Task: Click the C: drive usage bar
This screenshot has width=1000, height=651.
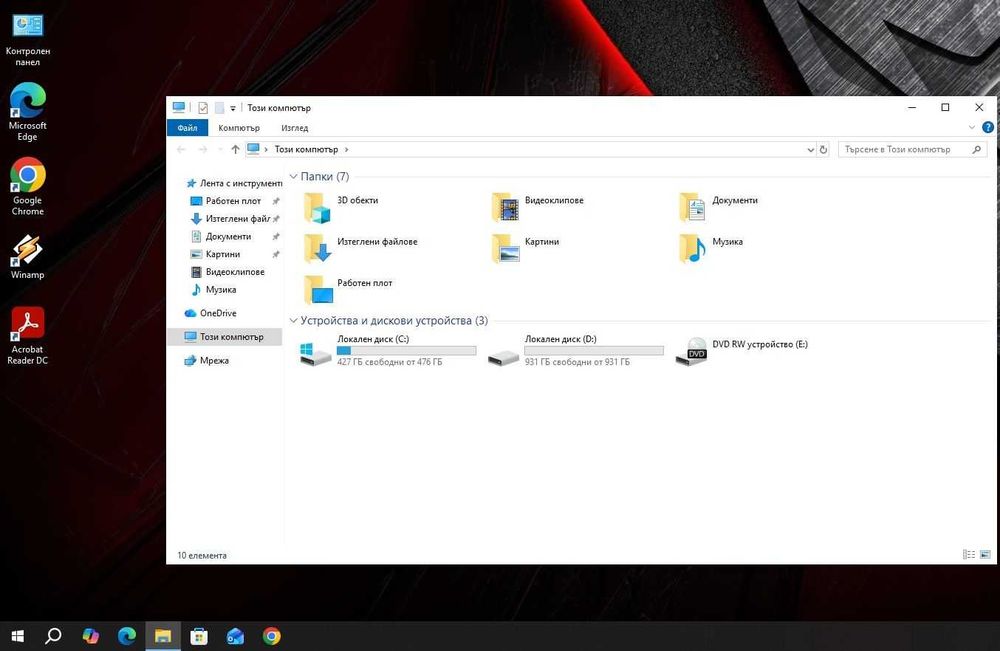Action: (406, 351)
